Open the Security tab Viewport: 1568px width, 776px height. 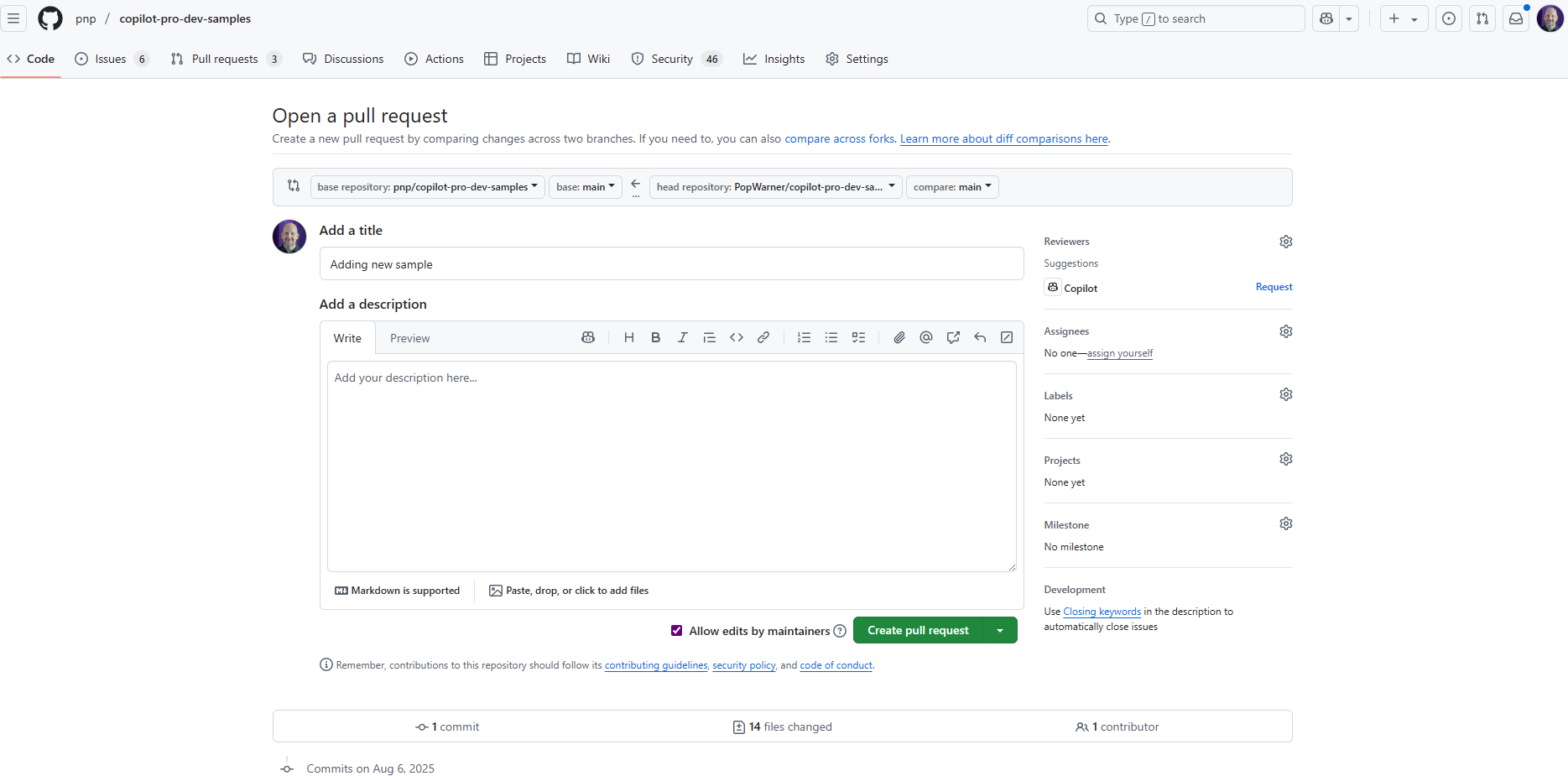click(676, 59)
